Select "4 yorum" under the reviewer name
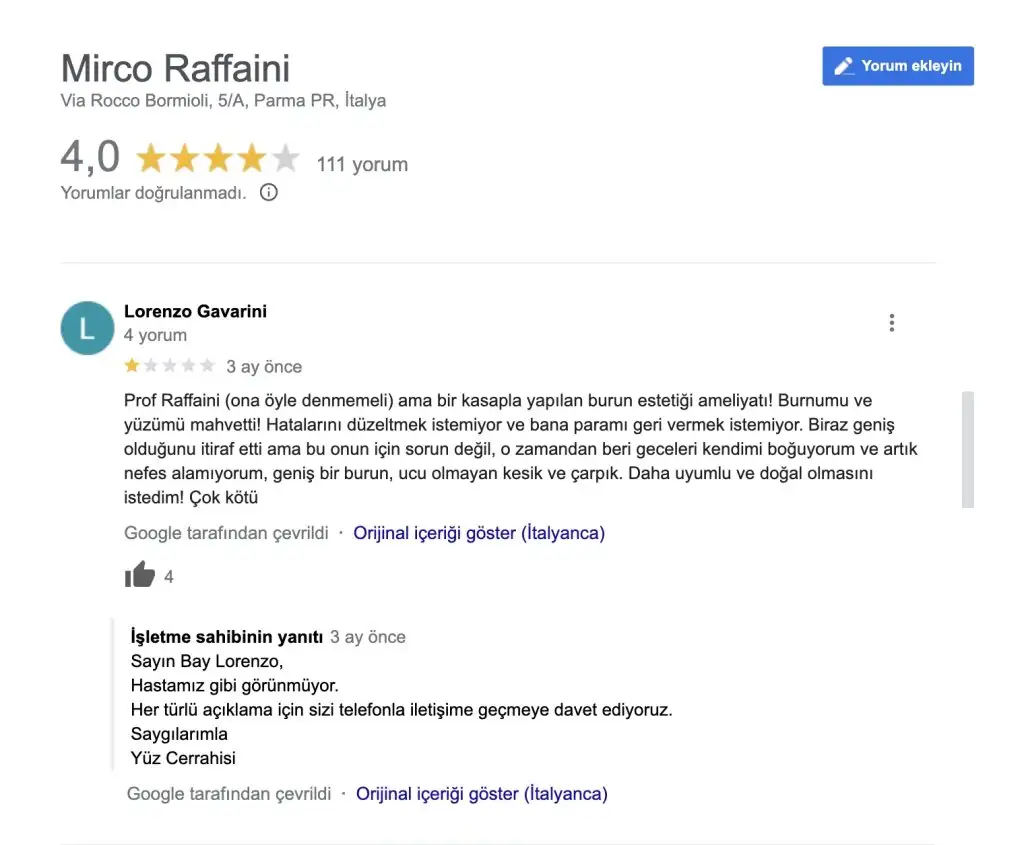 (155, 335)
